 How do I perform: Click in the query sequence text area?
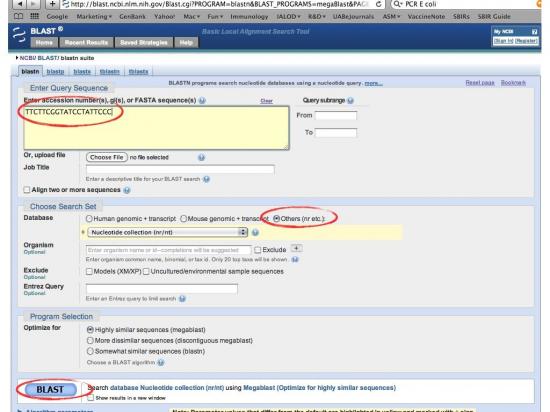156,128
